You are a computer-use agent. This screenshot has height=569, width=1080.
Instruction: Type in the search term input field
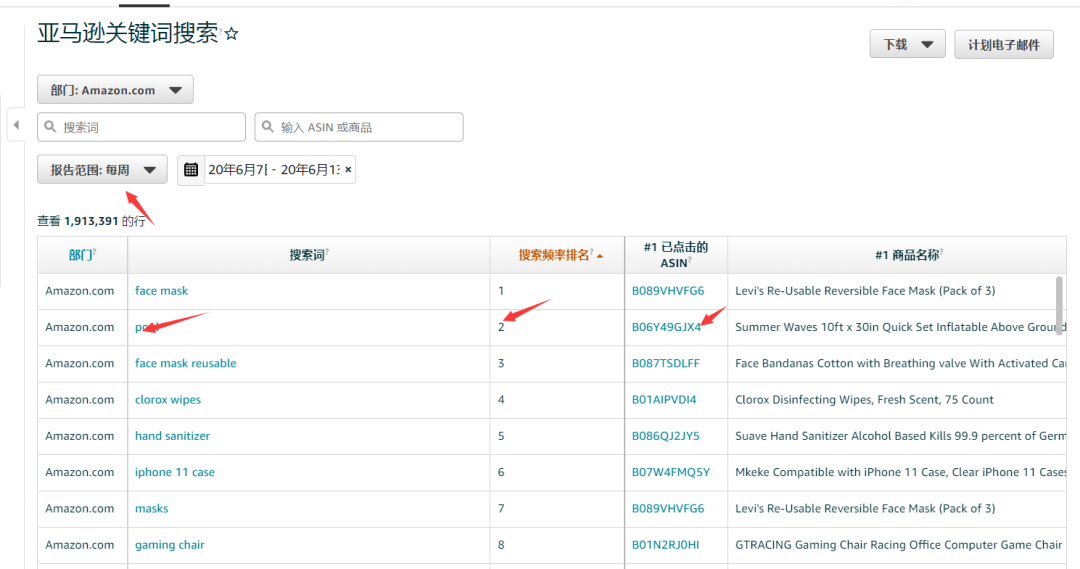point(150,127)
